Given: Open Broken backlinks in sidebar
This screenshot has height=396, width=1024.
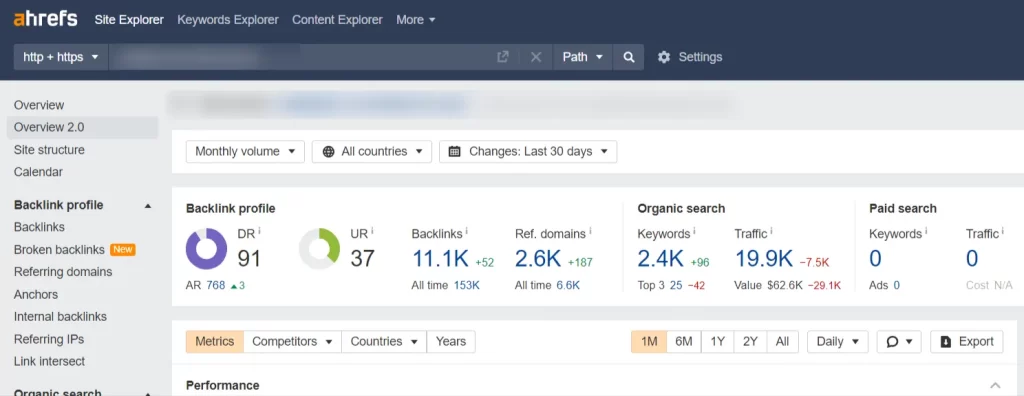Looking at the screenshot, I should point(59,250).
